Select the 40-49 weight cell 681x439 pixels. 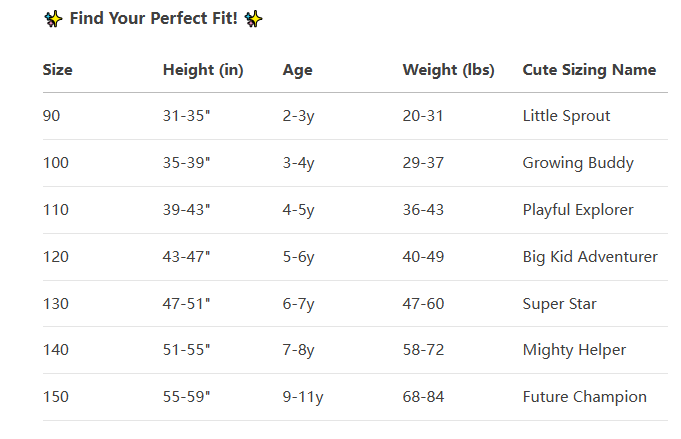click(423, 257)
